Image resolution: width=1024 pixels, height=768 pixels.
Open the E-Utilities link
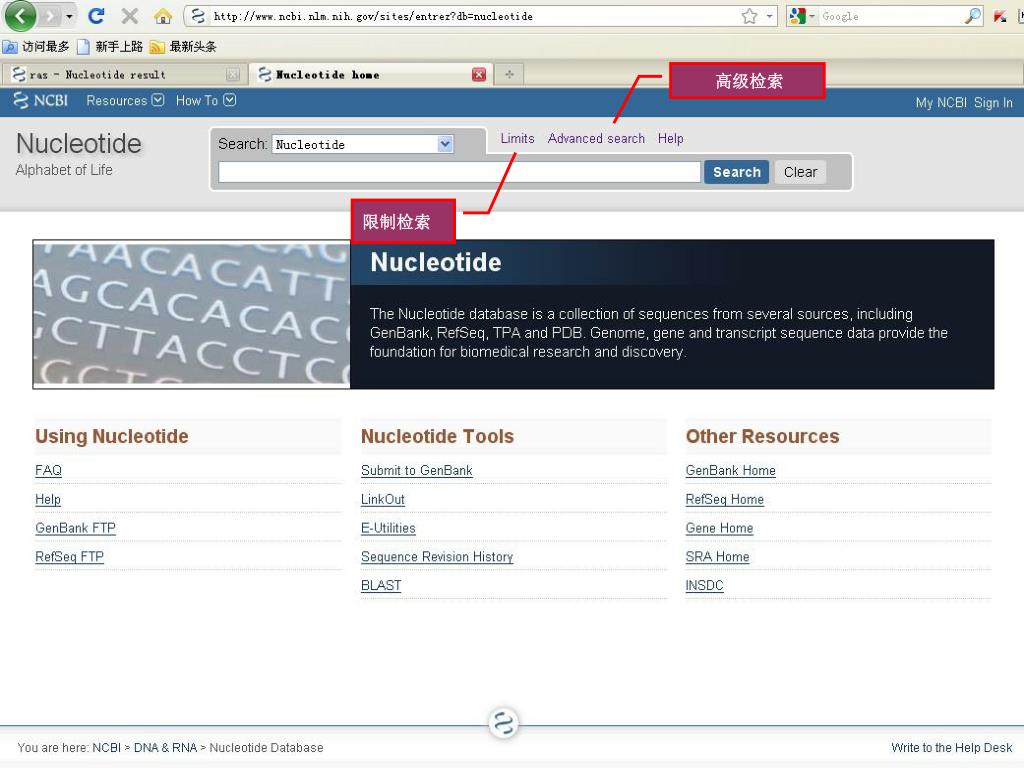(x=388, y=528)
